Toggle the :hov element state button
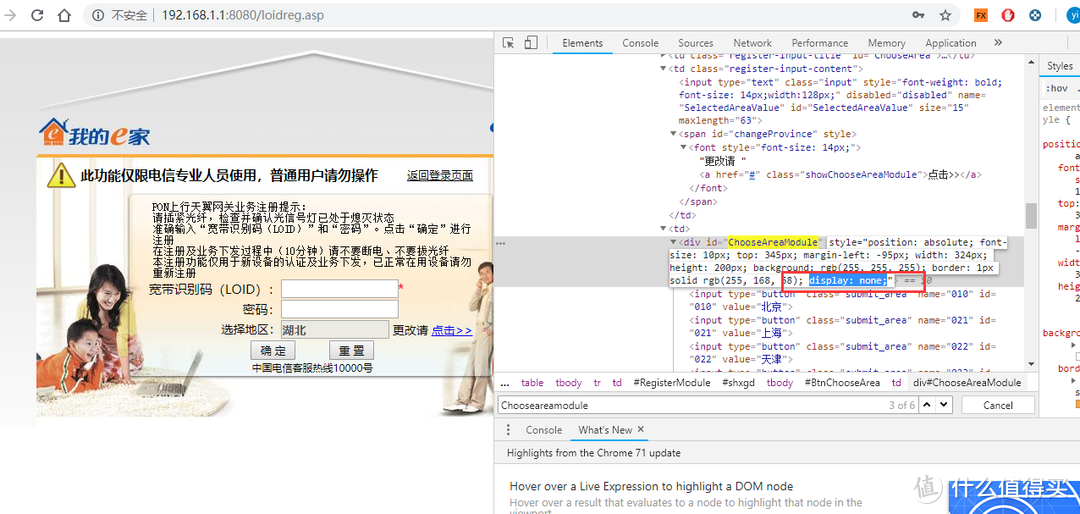 click(x=1056, y=88)
